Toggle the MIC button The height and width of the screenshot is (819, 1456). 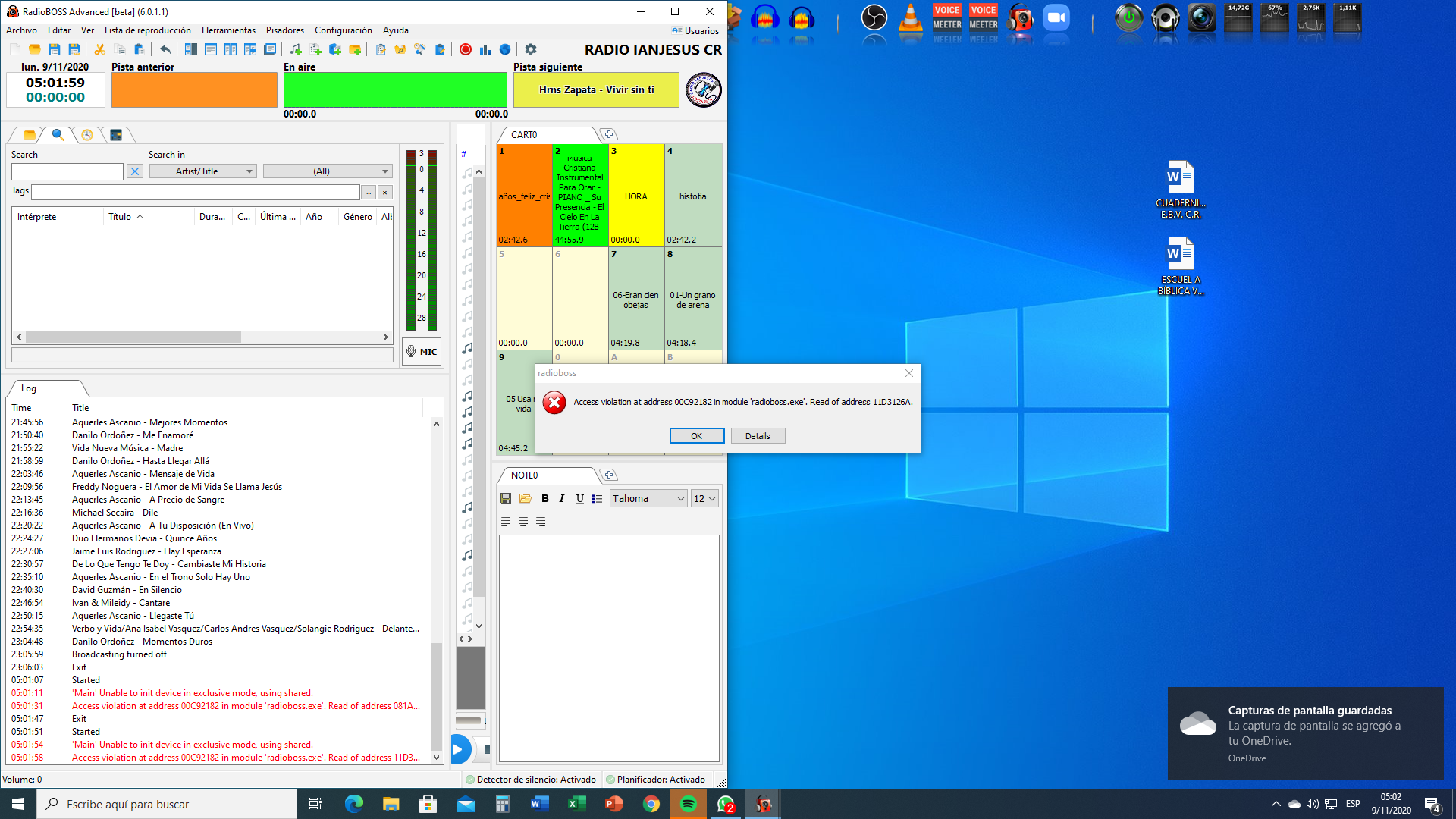point(422,352)
